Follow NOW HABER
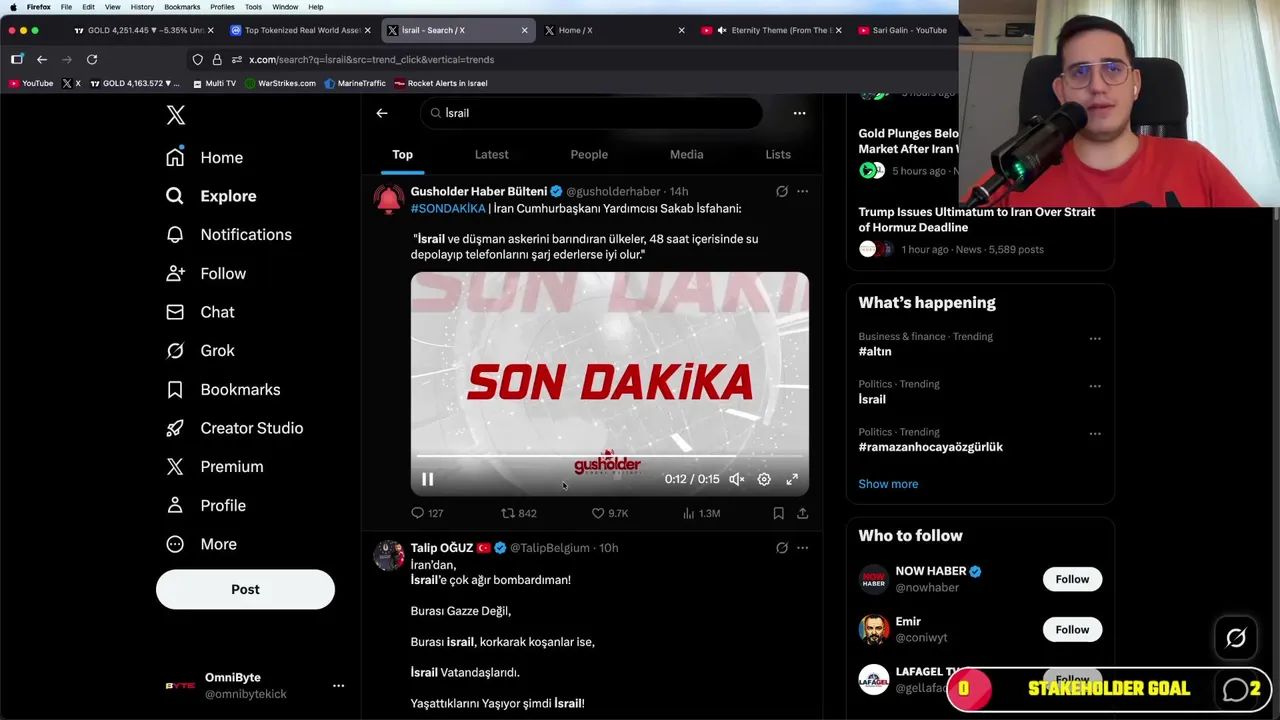 pos(1072,579)
